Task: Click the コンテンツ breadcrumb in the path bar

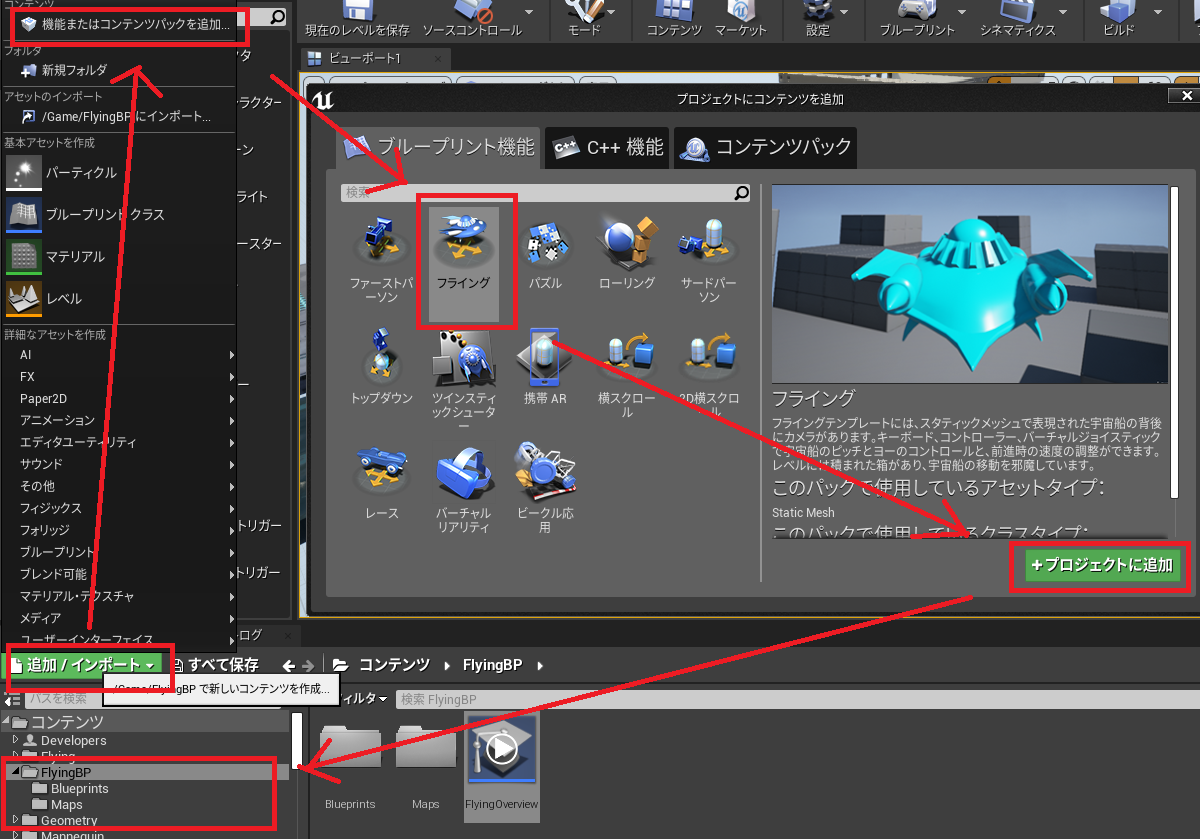Action: (x=394, y=665)
